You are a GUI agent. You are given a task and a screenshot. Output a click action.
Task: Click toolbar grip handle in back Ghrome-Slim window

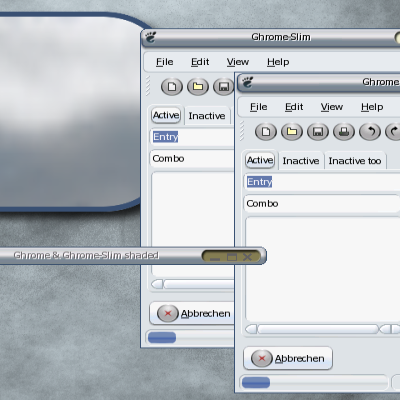click(x=148, y=86)
